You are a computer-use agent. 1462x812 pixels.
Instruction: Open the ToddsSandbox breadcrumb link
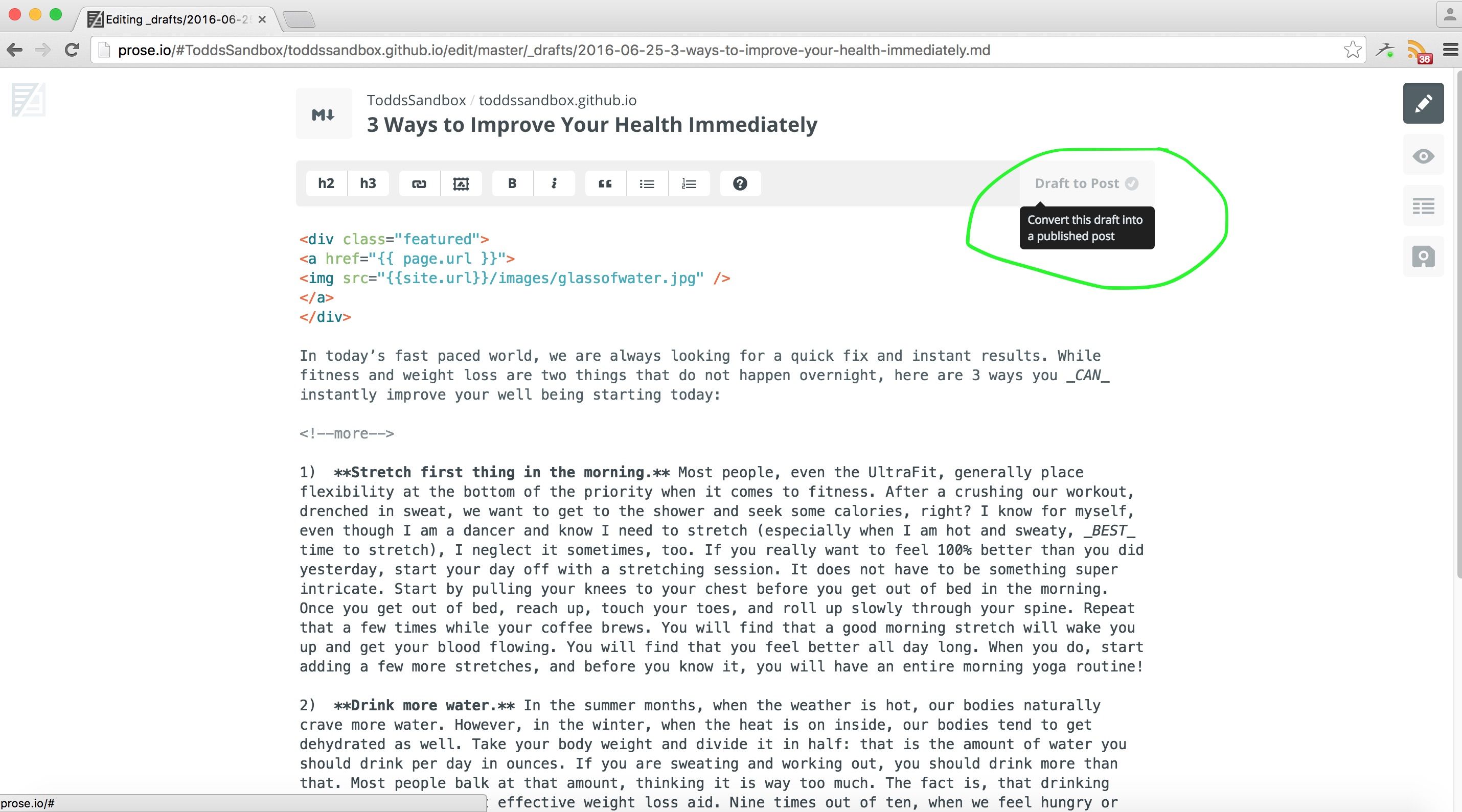[x=416, y=100]
